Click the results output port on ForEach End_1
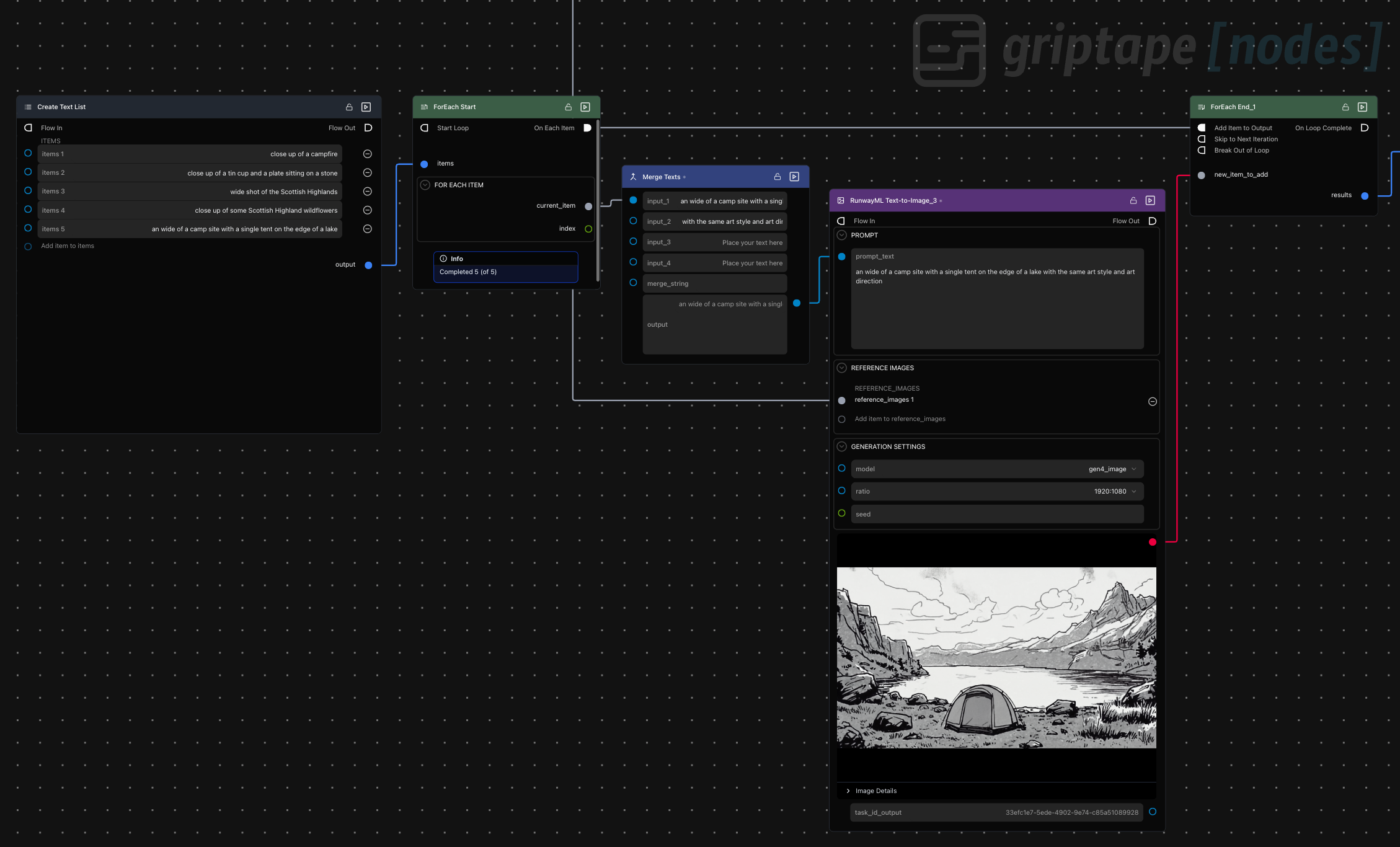Image resolution: width=1400 pixels, height=847 pixels. point(1365,195)
